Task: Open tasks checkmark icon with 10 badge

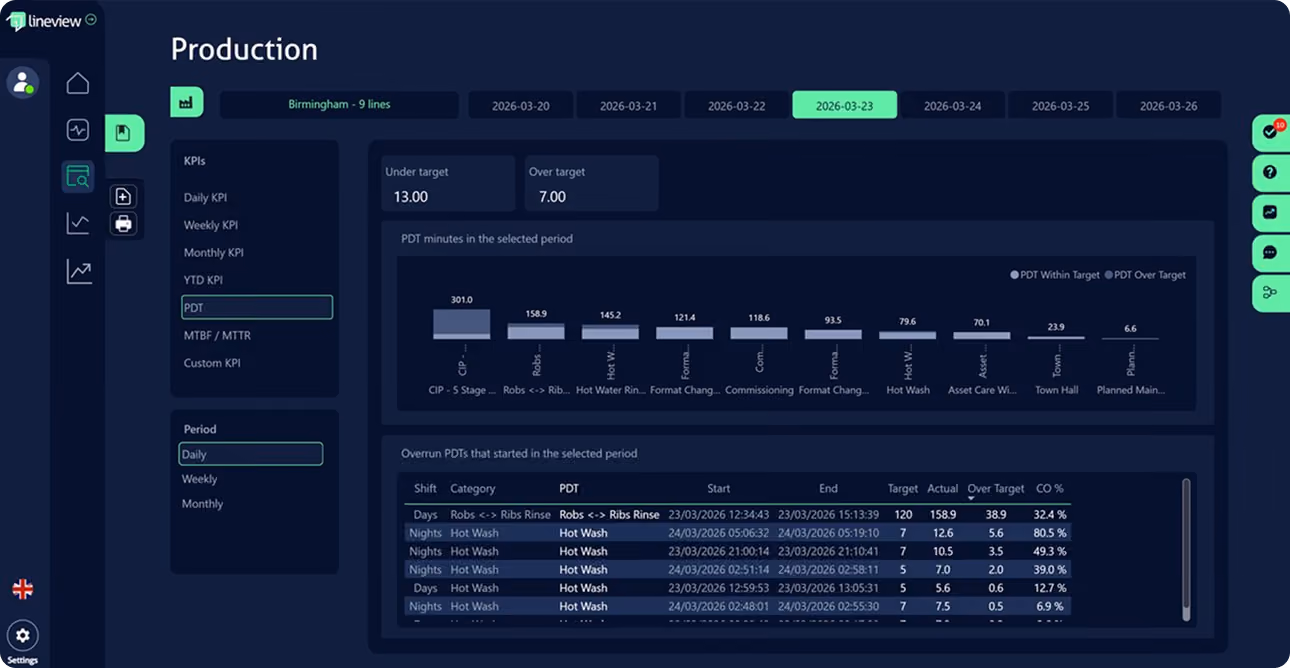Action: (1270, 131)
